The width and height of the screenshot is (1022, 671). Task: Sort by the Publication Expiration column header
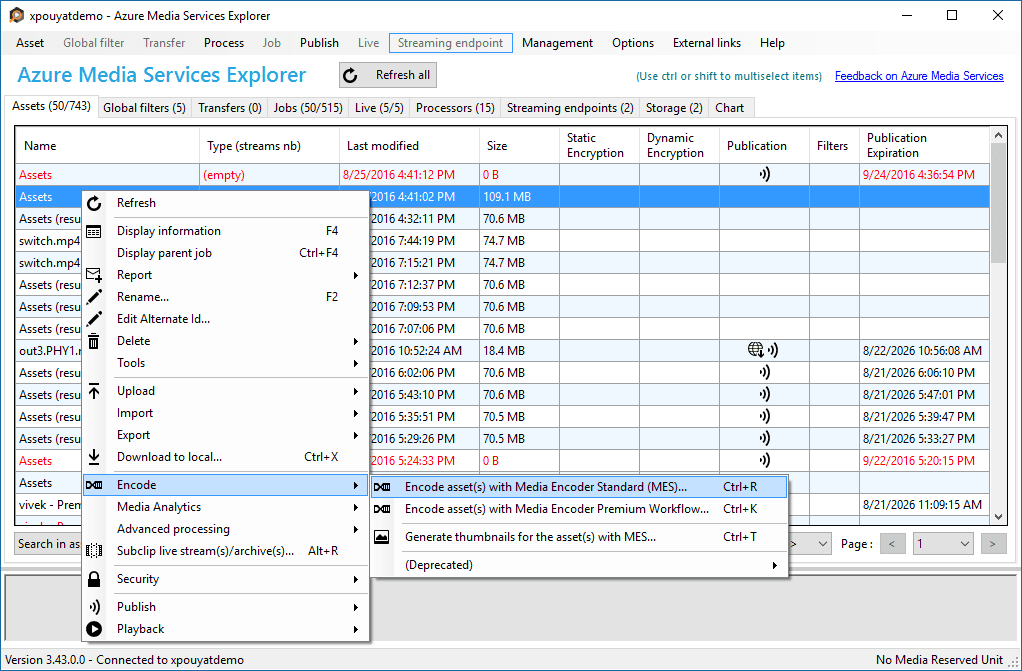pos(924,146)
